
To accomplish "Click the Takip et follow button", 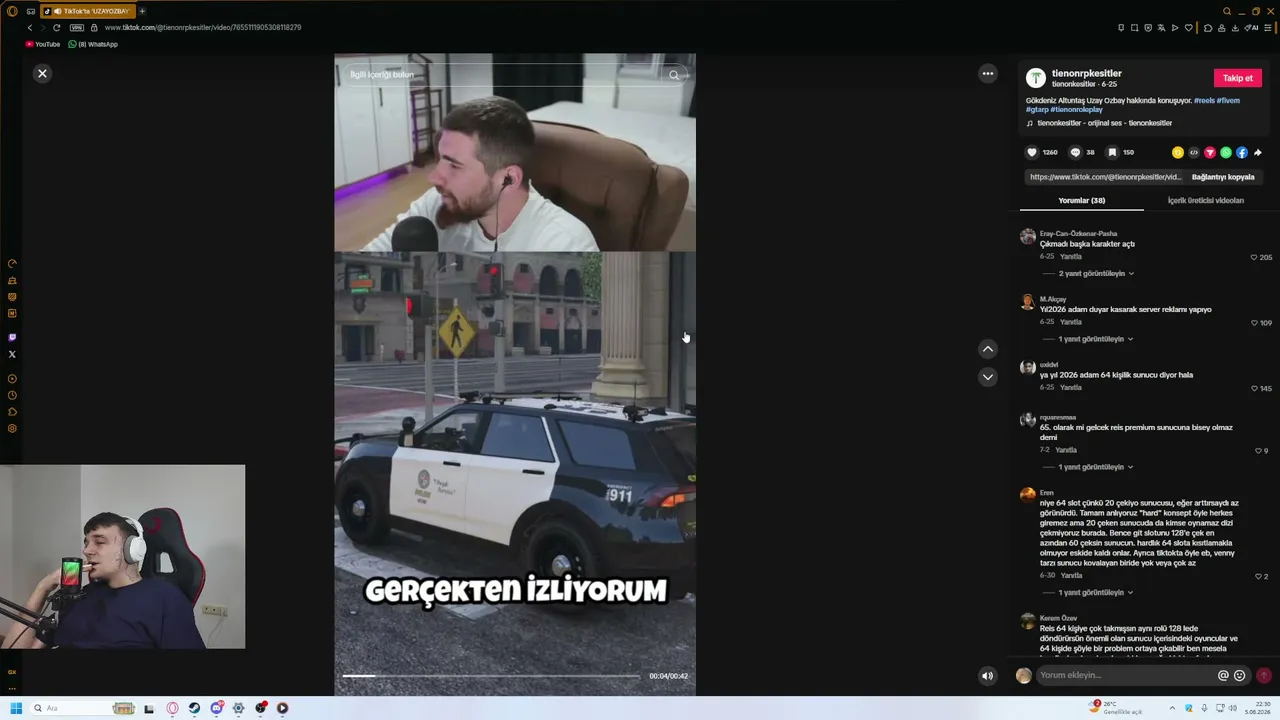I will (x=1237, y=78).
